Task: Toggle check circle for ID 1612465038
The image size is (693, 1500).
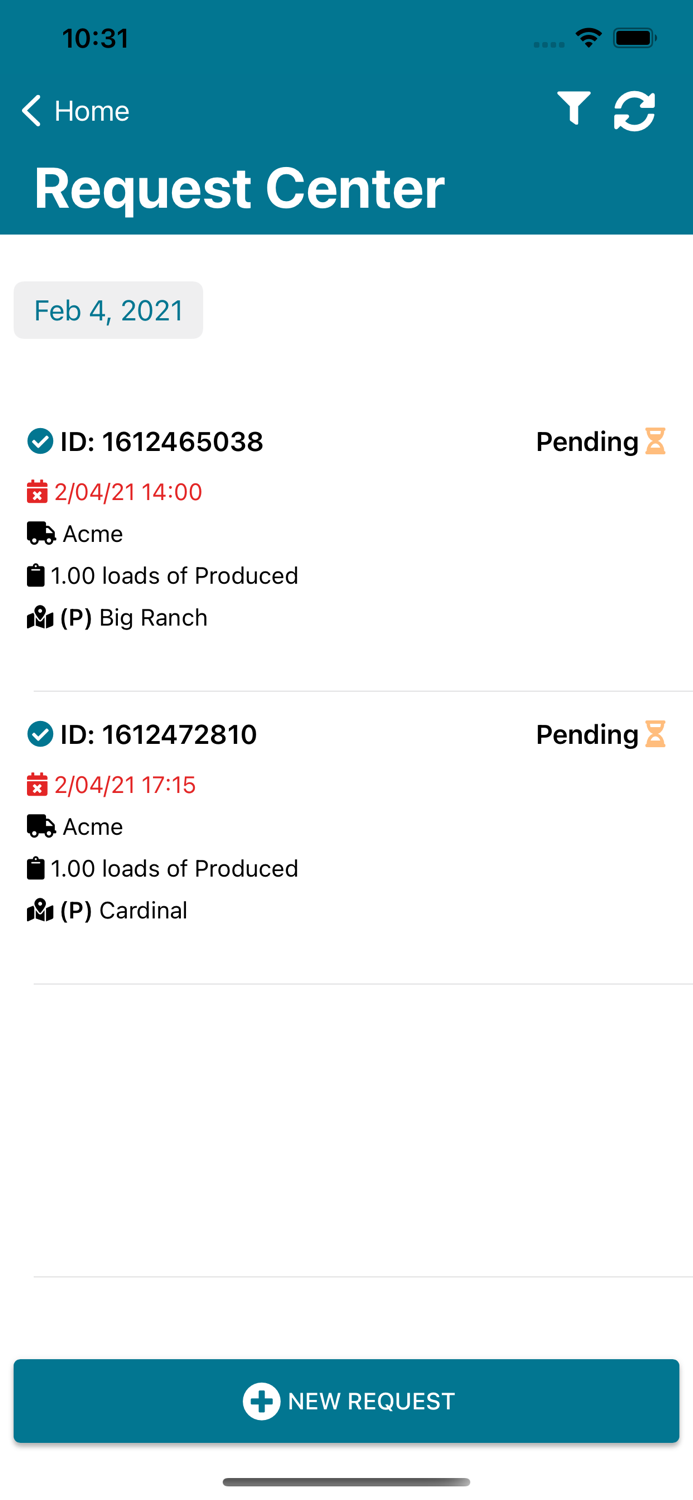Action: coord(40,441)
